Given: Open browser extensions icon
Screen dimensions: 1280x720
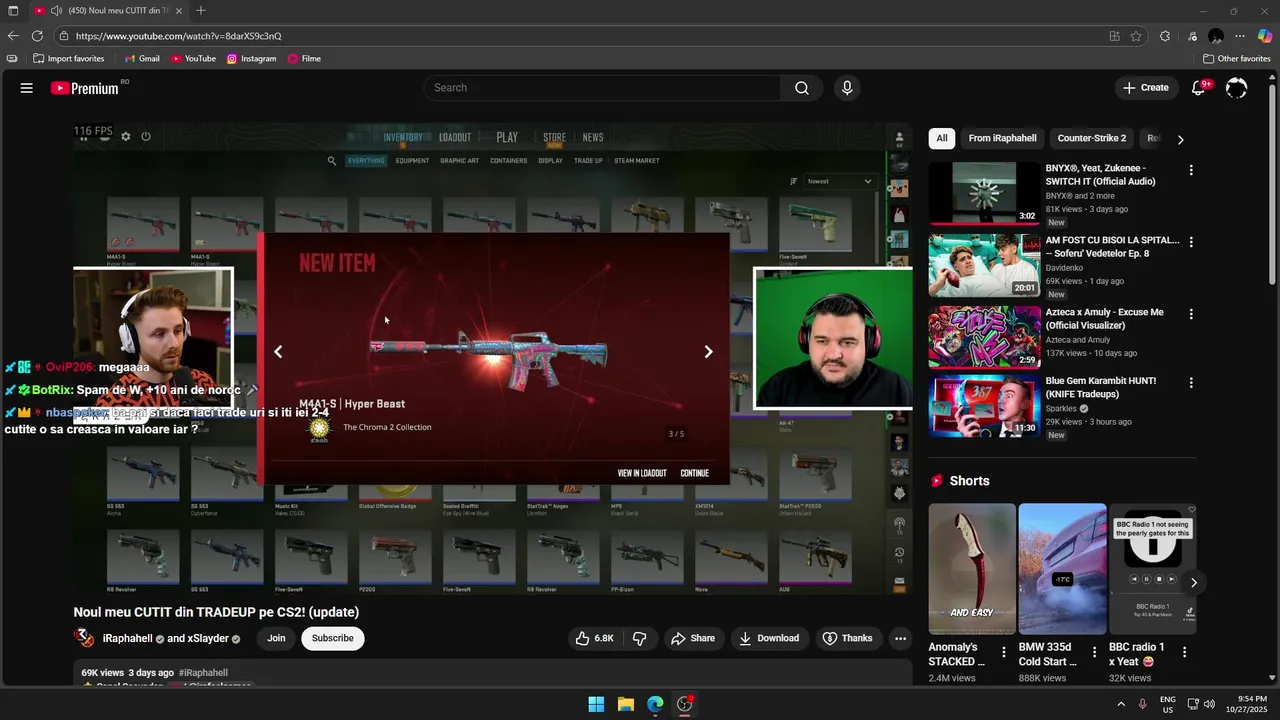Looking at the screenshot, I should 1165,36.
